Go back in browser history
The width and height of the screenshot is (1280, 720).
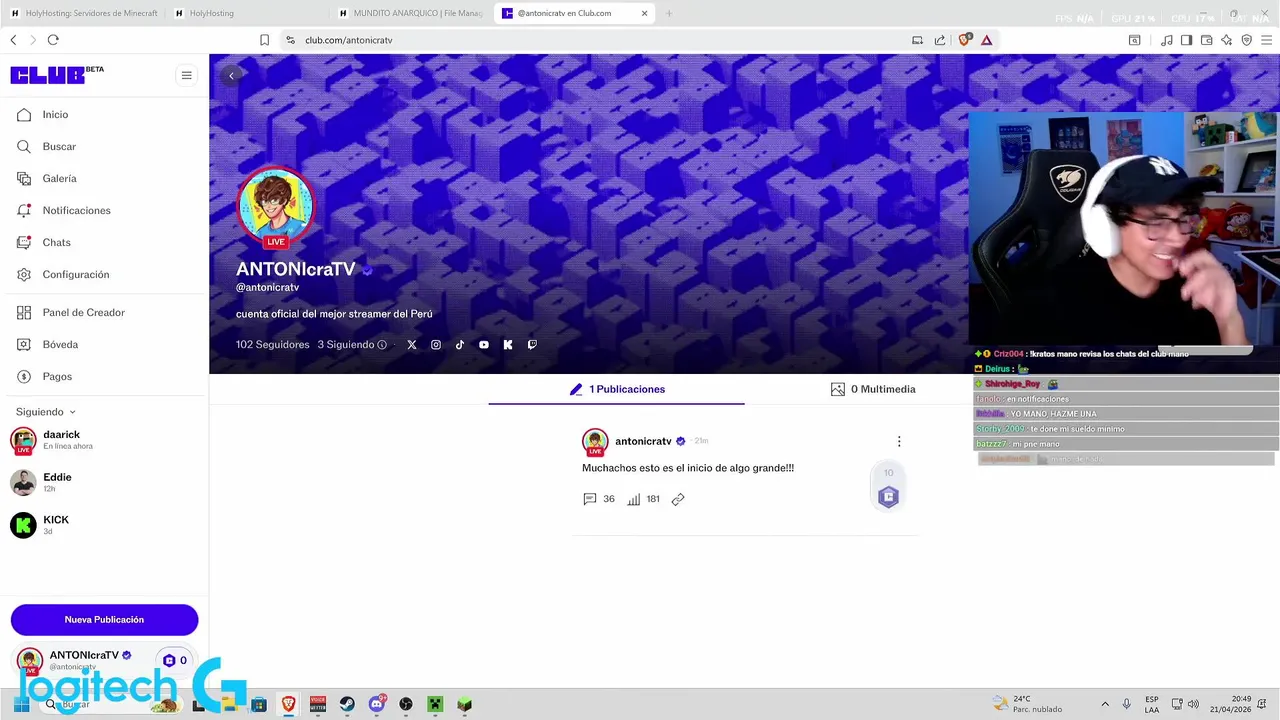pos(13,40)
